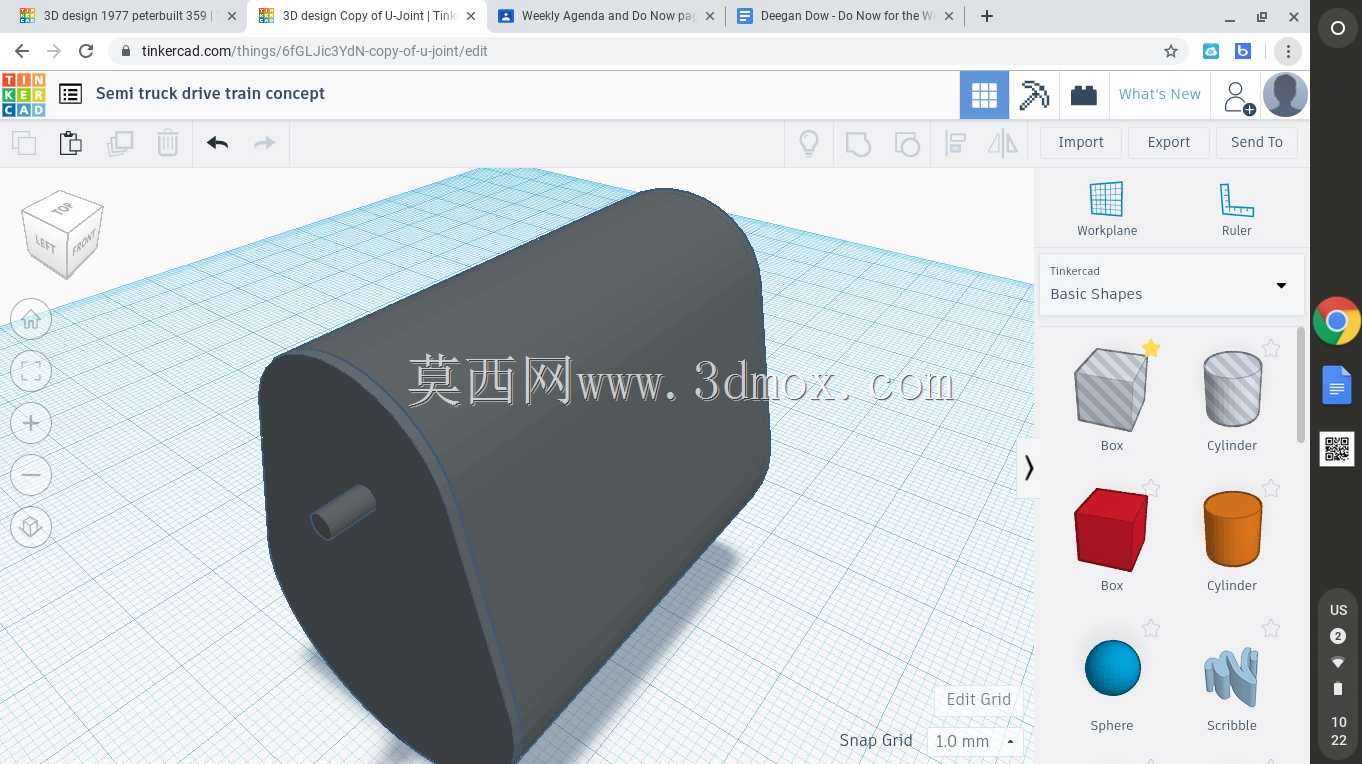1362x764 pixels.
Task: Collapse the shapes panel with chevron
Action: tap(1028, 467)
